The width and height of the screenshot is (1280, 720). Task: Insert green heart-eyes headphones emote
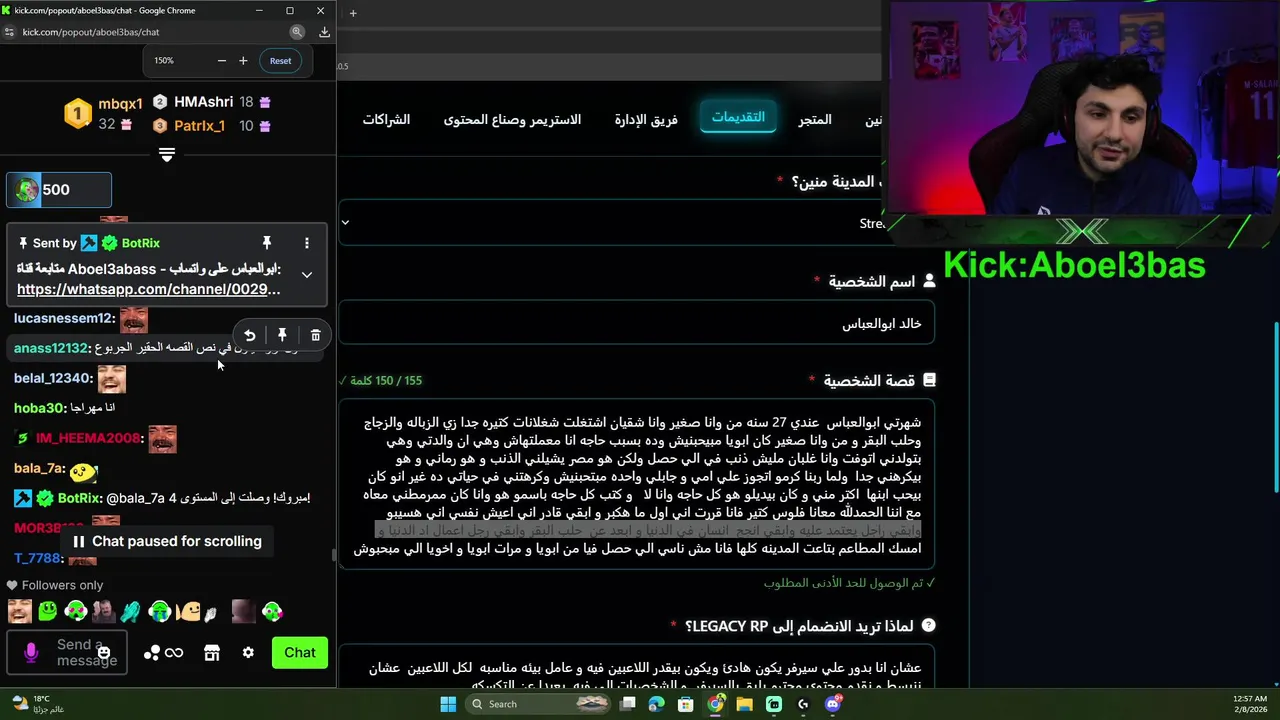76,611
